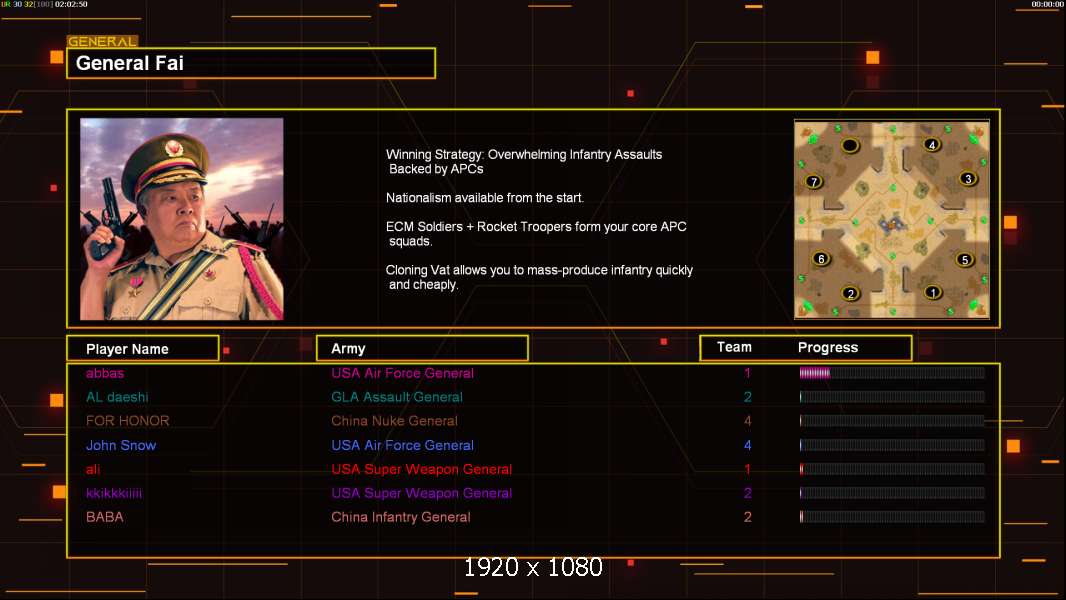Click FOR HONOR's loading progress bar

click(x=892, y=421)
